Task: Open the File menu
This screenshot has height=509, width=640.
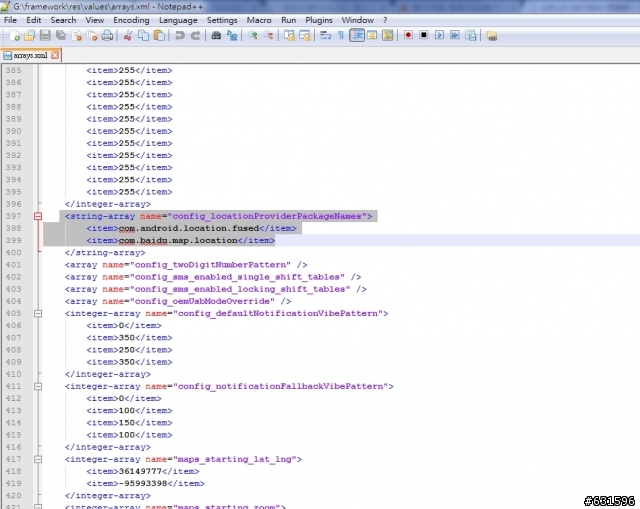Action: 10,20
